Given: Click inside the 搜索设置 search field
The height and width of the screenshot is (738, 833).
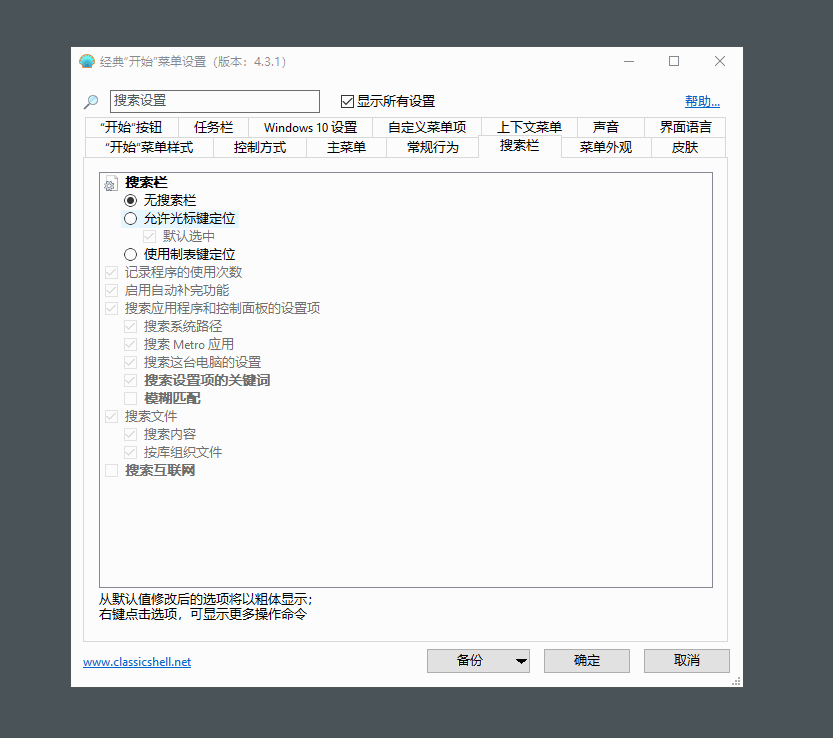Looking at the screenshot, I should click(213, 101).
